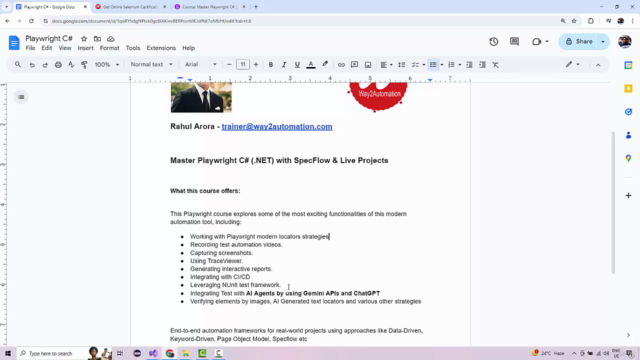Open Google Calendar side panel
Viewport: 640px width, 360px height.
pyautogui.click(x=628, y=65)
